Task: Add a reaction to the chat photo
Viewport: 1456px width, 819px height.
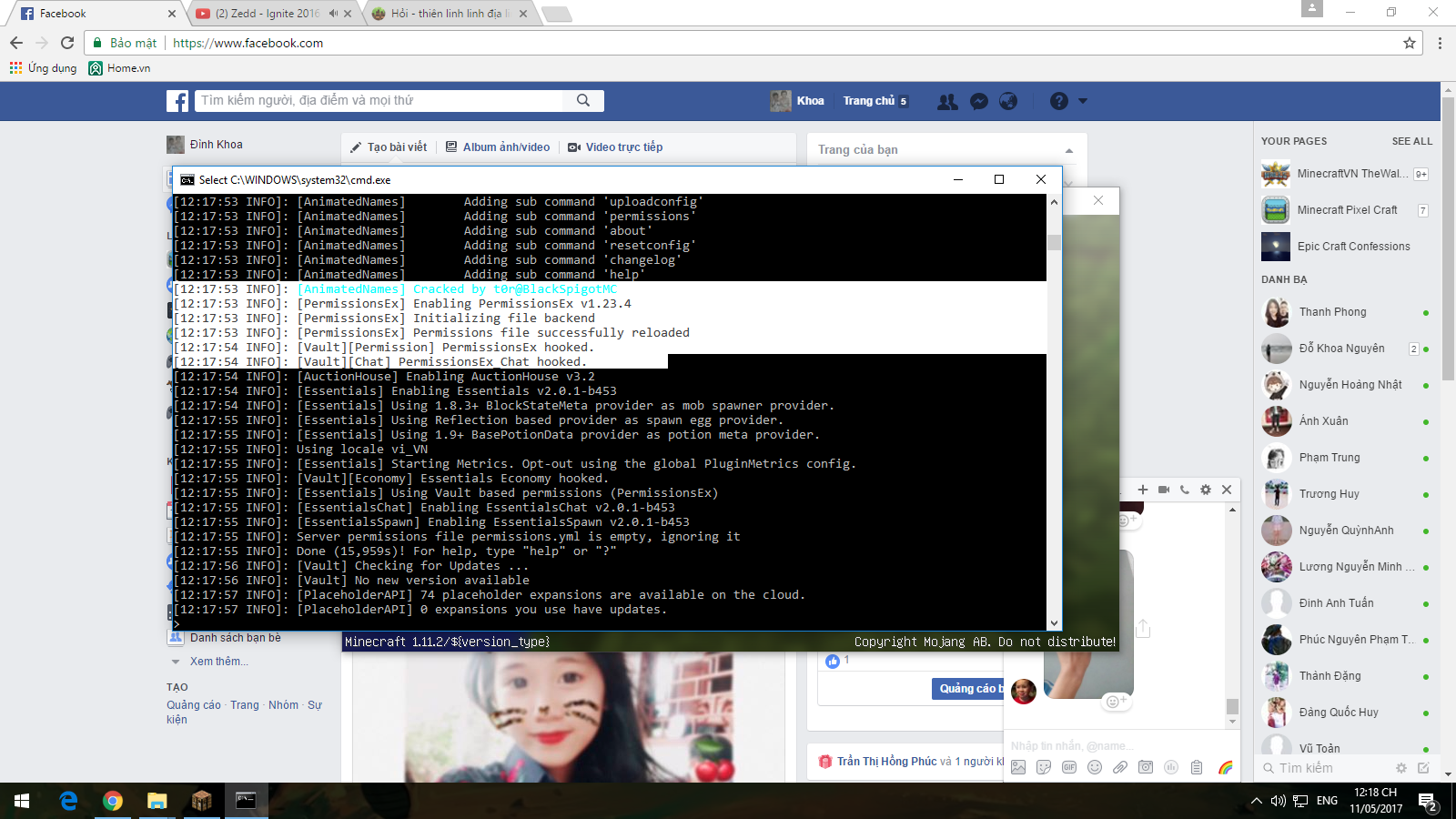Action: [1115, 701]
